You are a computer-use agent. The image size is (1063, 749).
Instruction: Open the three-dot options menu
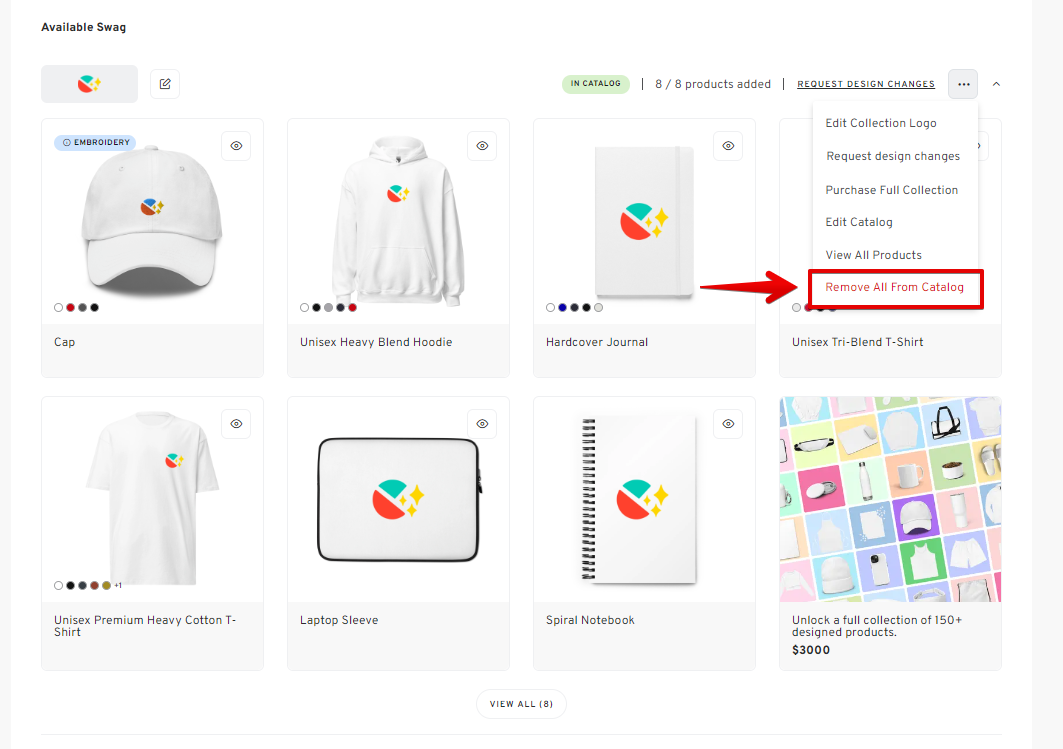pyautogui.click(x=962, y=84)
